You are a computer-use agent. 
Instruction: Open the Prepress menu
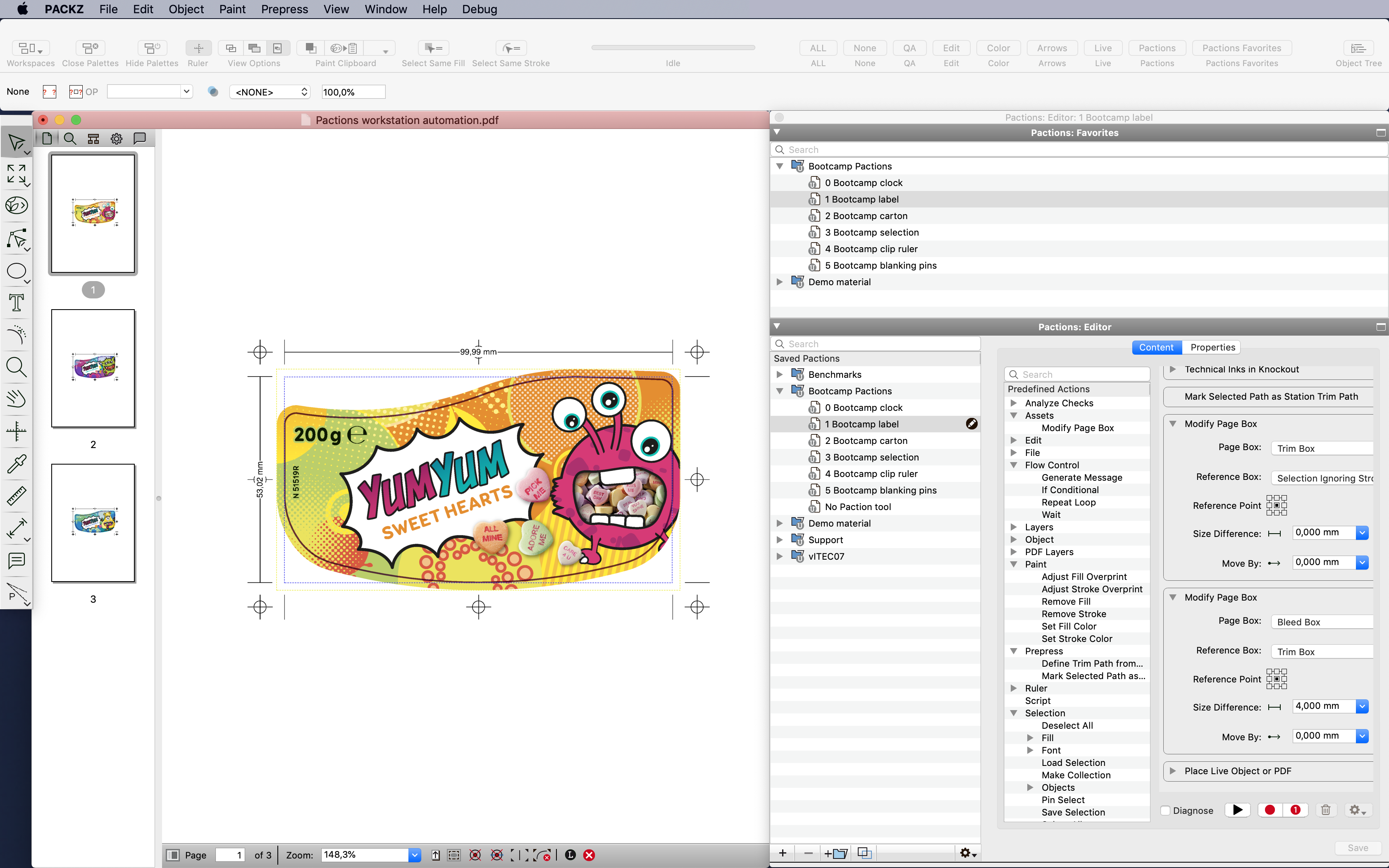pyautogui.click(x=284, y=9)
